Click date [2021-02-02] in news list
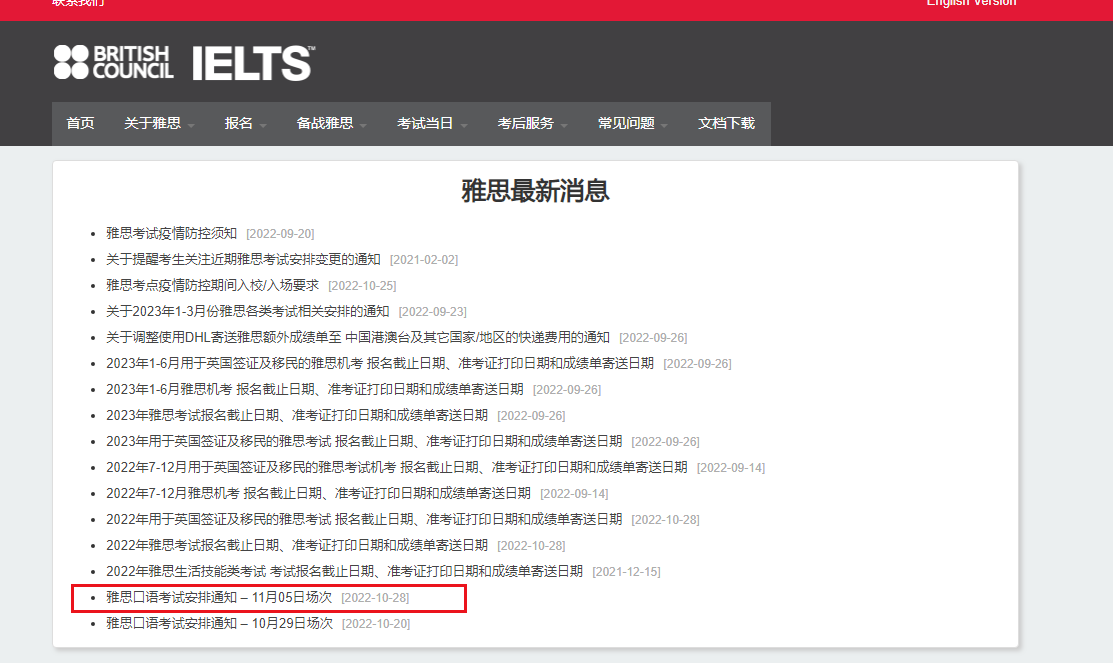This screenshot has height=663, width=1113. tap(424, 260)
